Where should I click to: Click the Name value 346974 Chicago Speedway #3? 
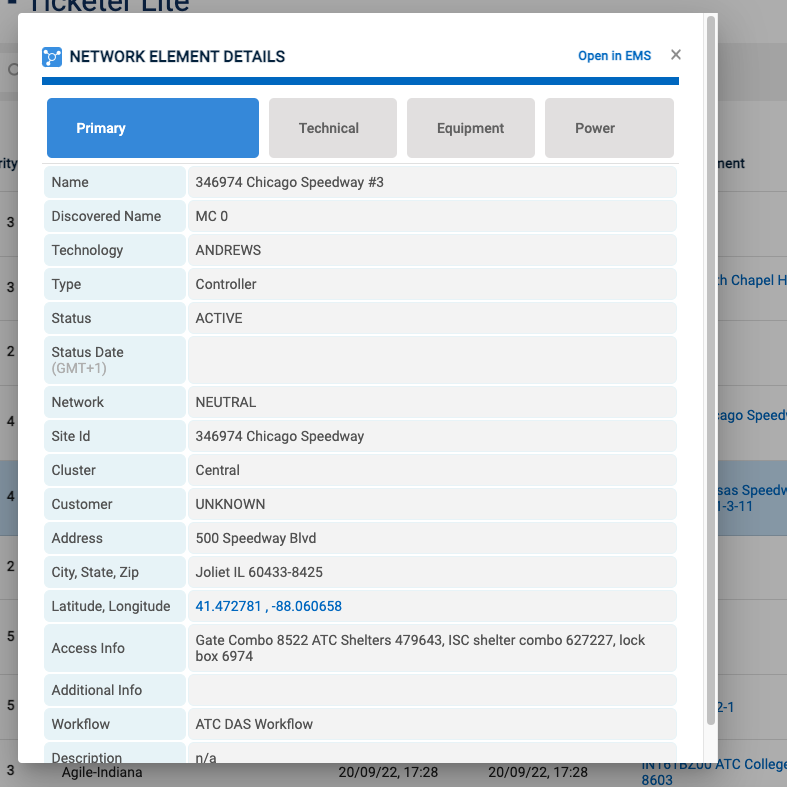[x=289, y=182]
